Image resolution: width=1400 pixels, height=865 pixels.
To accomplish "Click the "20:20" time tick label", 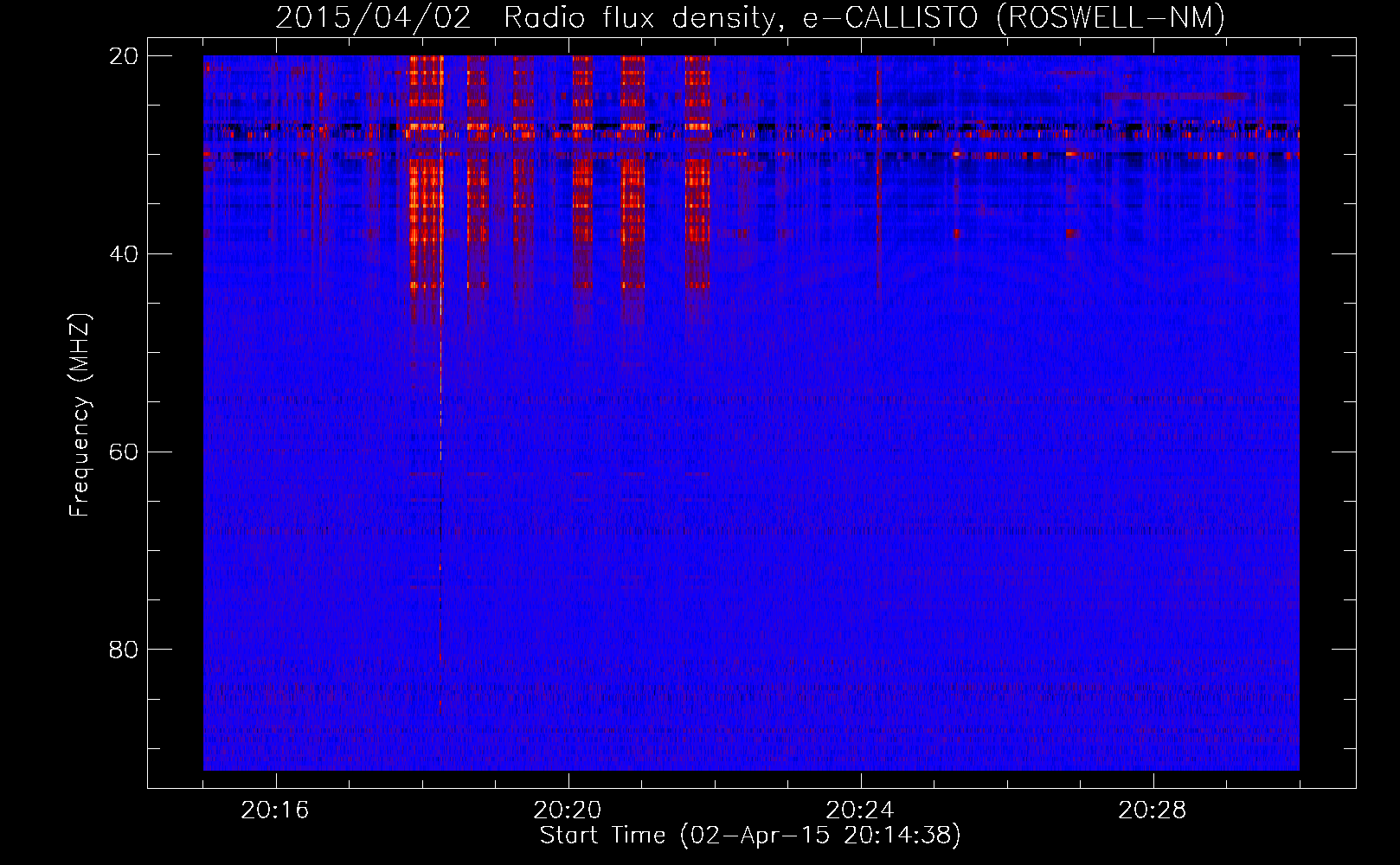I will click(x=568, y=811).
